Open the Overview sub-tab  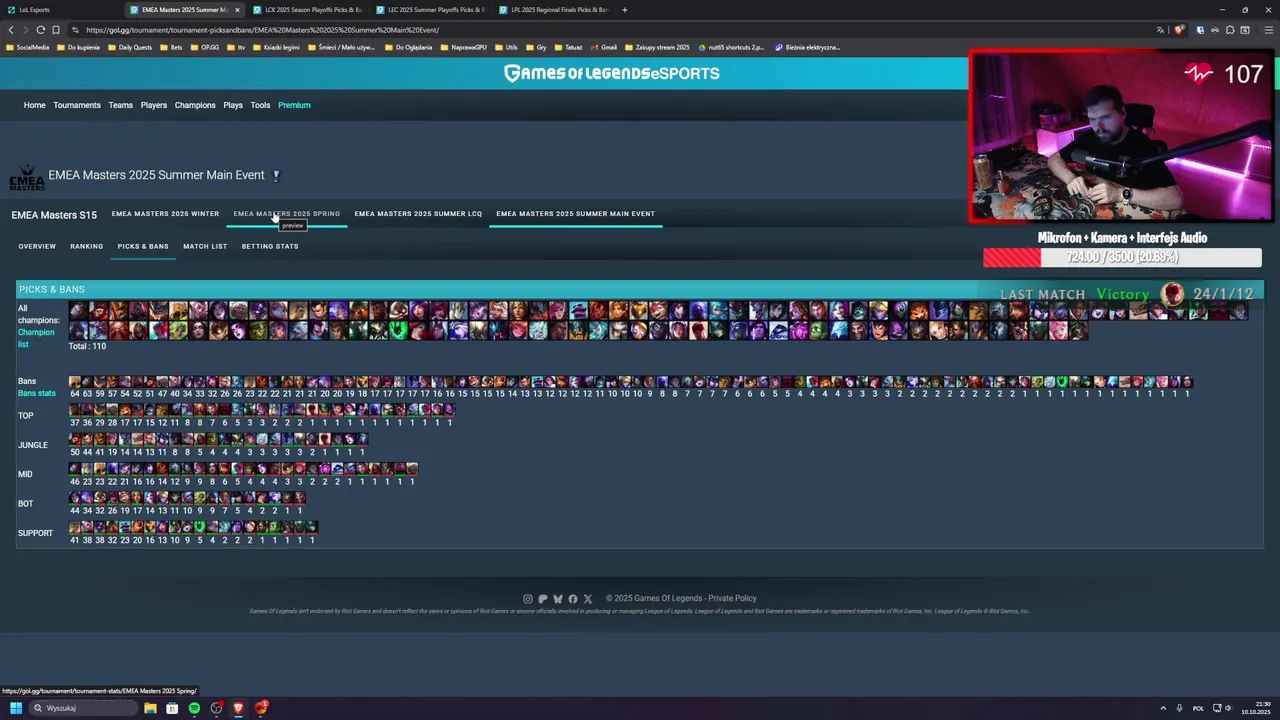click(37, 246)
